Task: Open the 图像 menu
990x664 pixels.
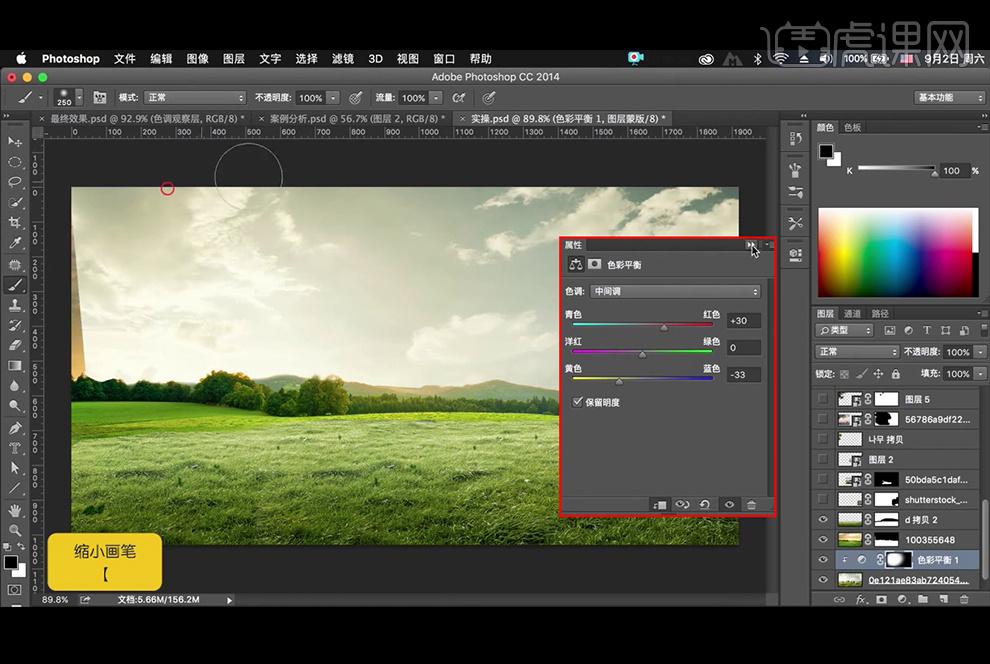Action: point(198,59)
